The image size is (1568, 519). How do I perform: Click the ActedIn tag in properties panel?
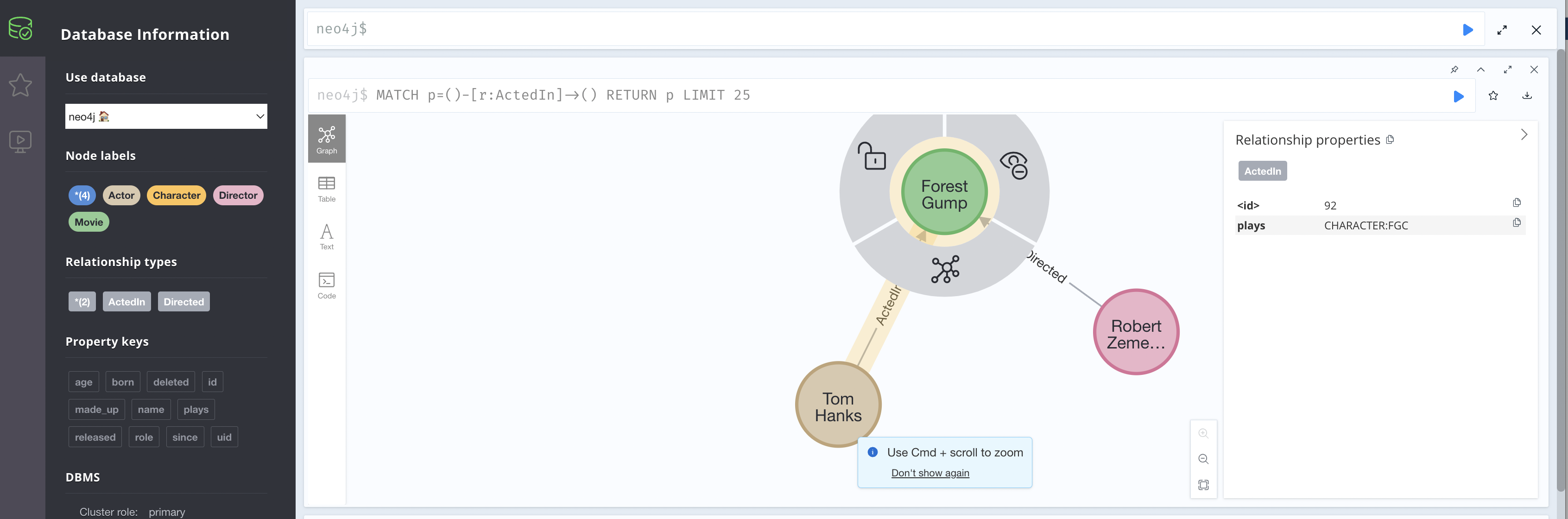[x=1263, y=171]
